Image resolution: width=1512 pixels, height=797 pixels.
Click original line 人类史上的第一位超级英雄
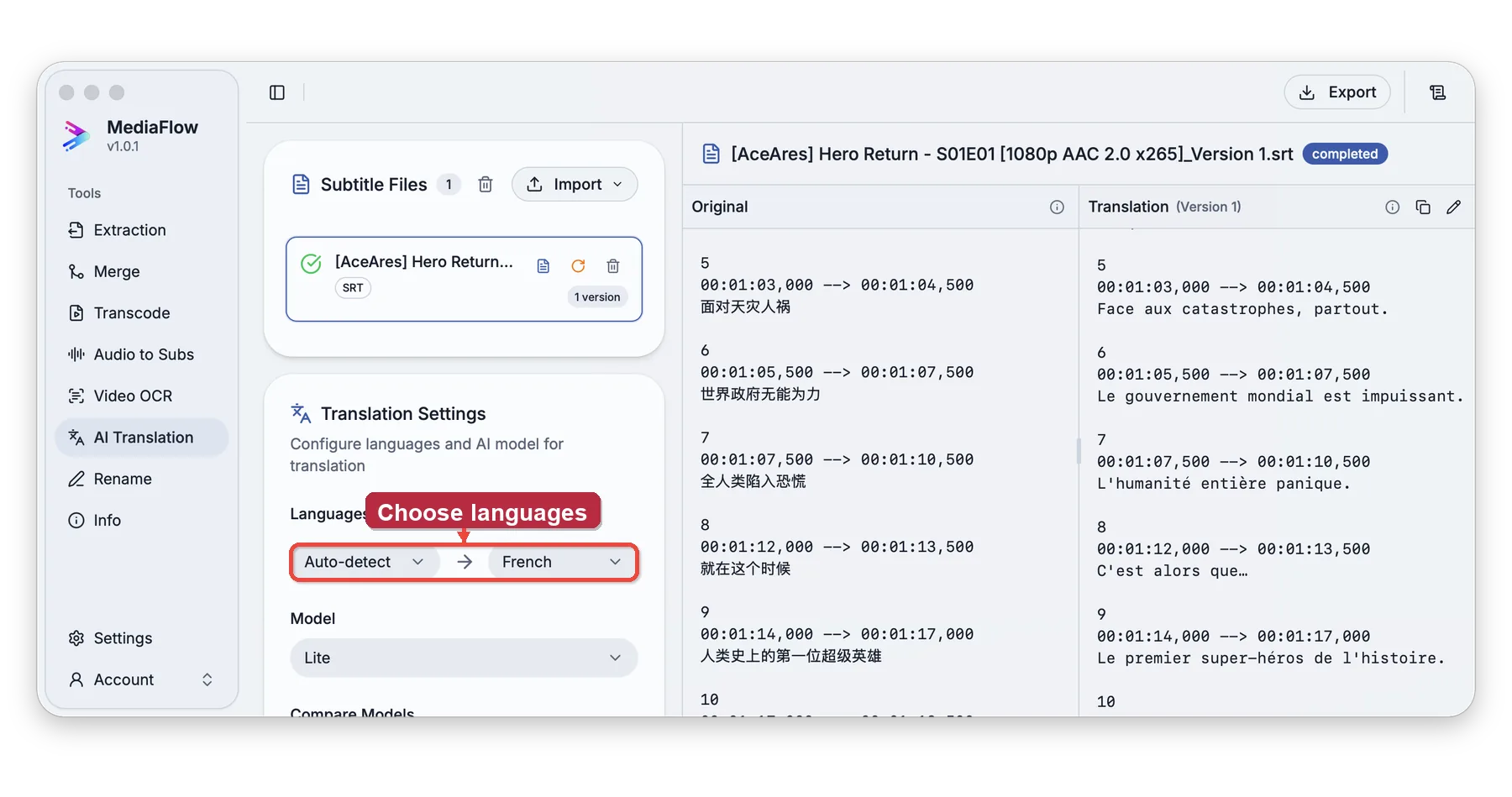coord(791,657)
